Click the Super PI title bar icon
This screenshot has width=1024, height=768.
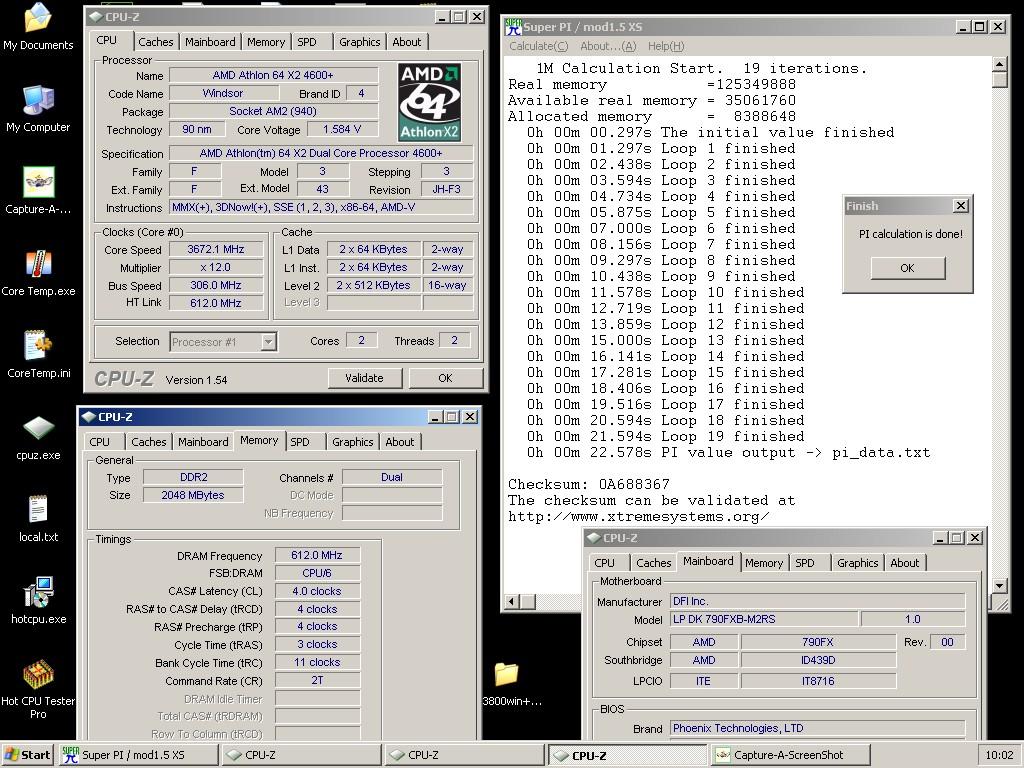513,27
